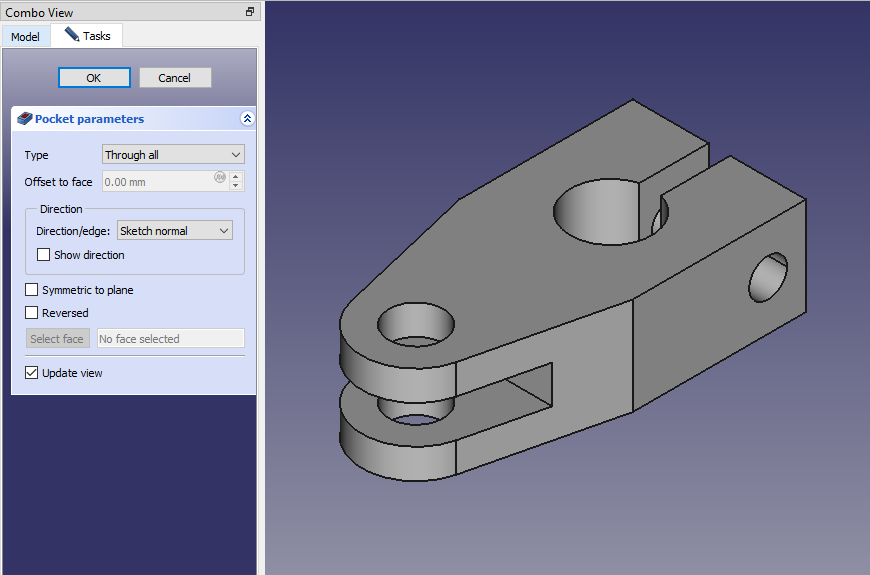Image resolution: width=870 pixels, height=575 pixels.
Task: Toggle the Reversed checkbox
Action: 32,313
